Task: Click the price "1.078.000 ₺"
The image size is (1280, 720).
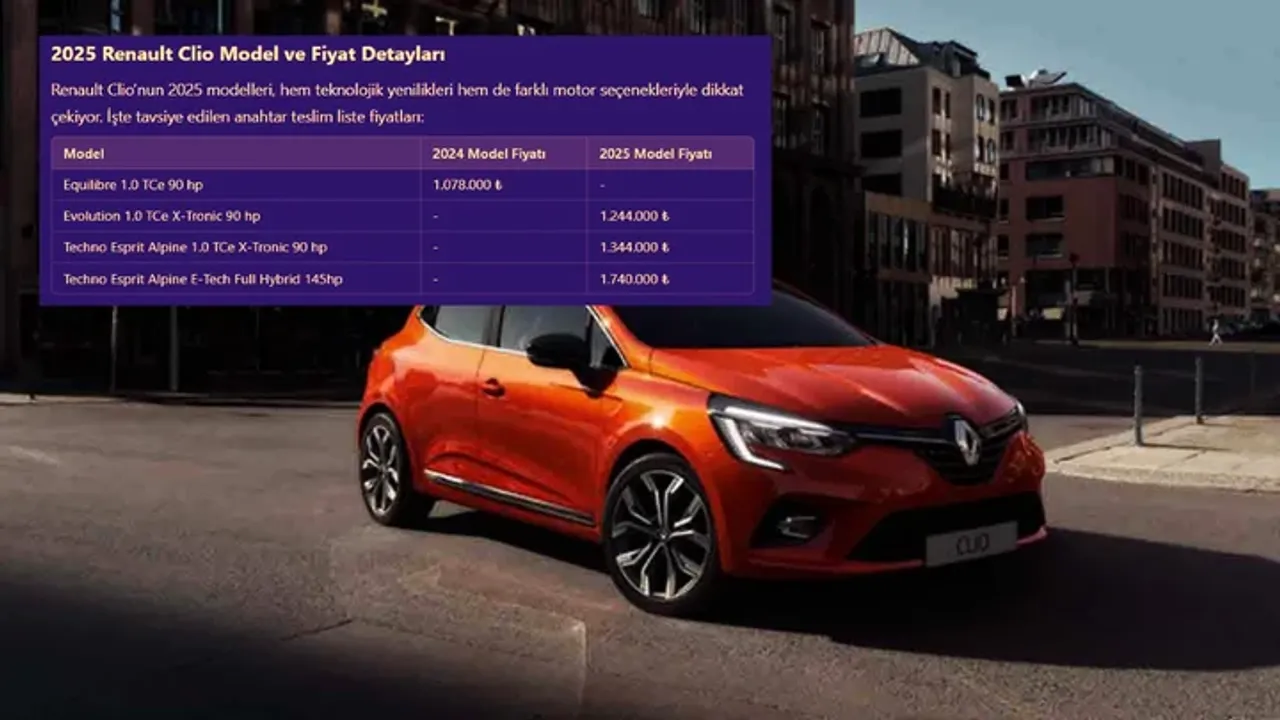Action: (x=467, y=185)
